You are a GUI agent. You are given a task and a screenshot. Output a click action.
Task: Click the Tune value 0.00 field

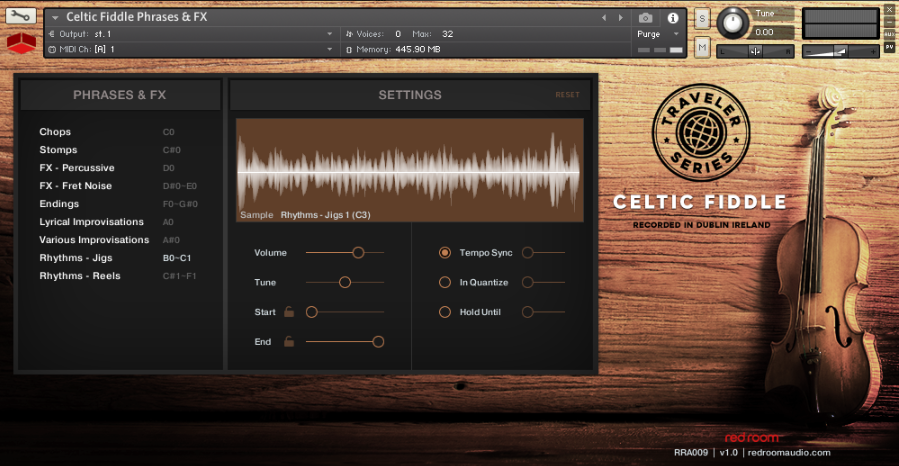point(773,32)
